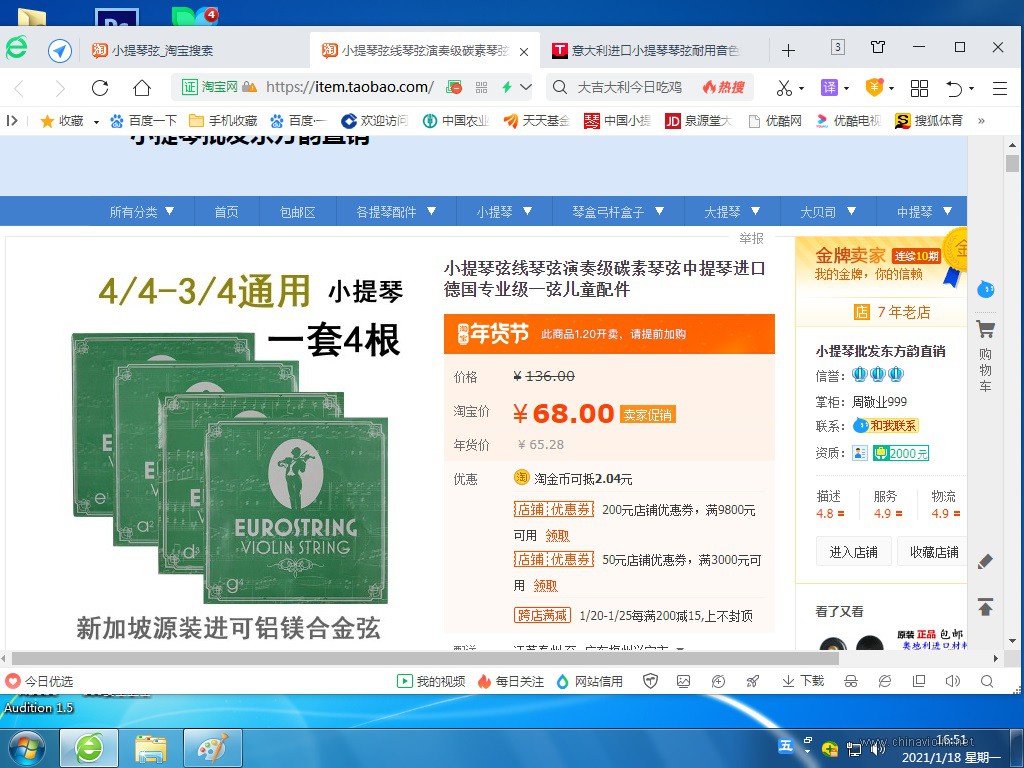Open the 首页 shop menu item
The image size is (1024, 768).
227,212
